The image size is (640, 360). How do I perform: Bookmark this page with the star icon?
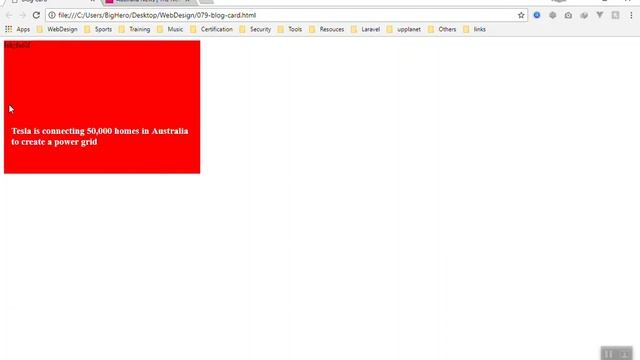click(x=521, y=15)
